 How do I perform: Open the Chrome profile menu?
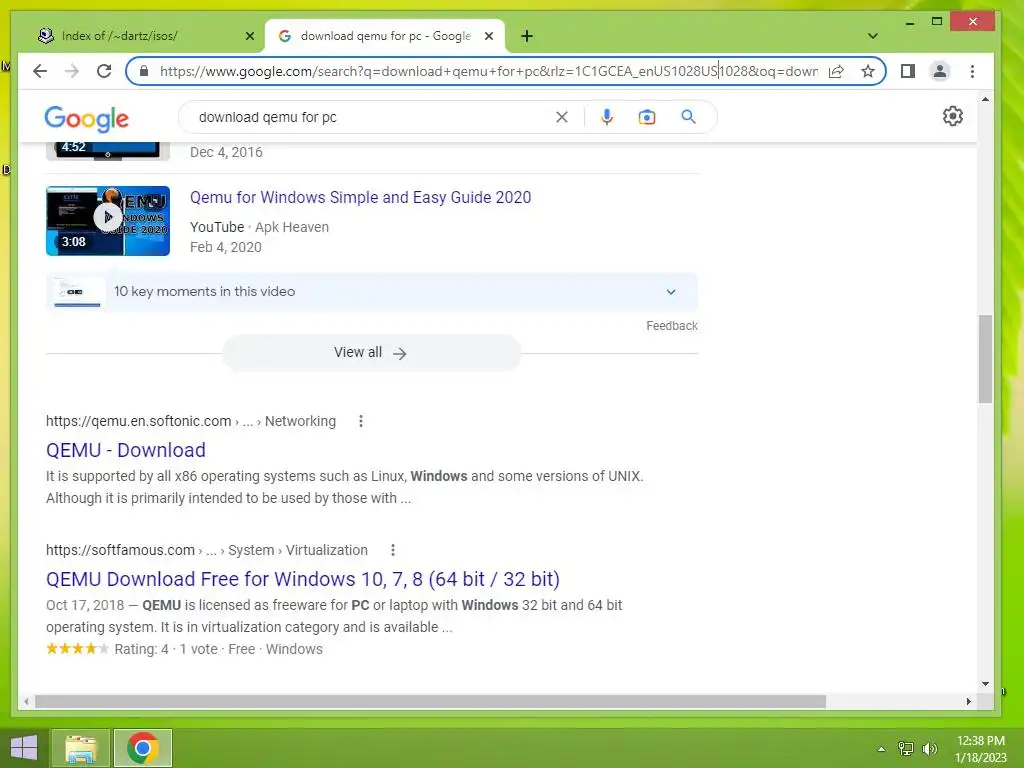pos(940,71)
